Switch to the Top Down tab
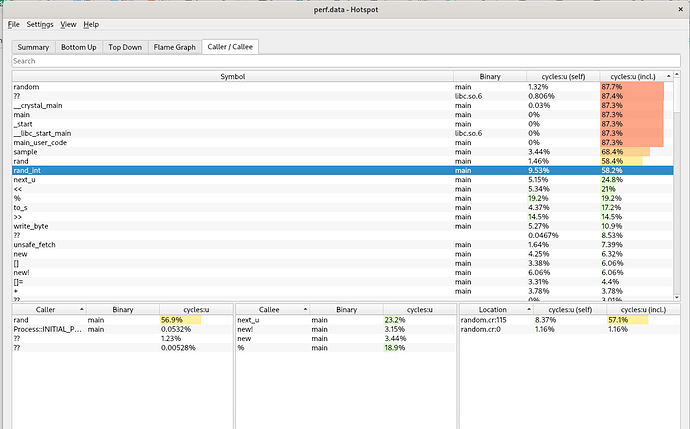Image resolution: width=690 pixels, height=429 pixels. (125, 47)
